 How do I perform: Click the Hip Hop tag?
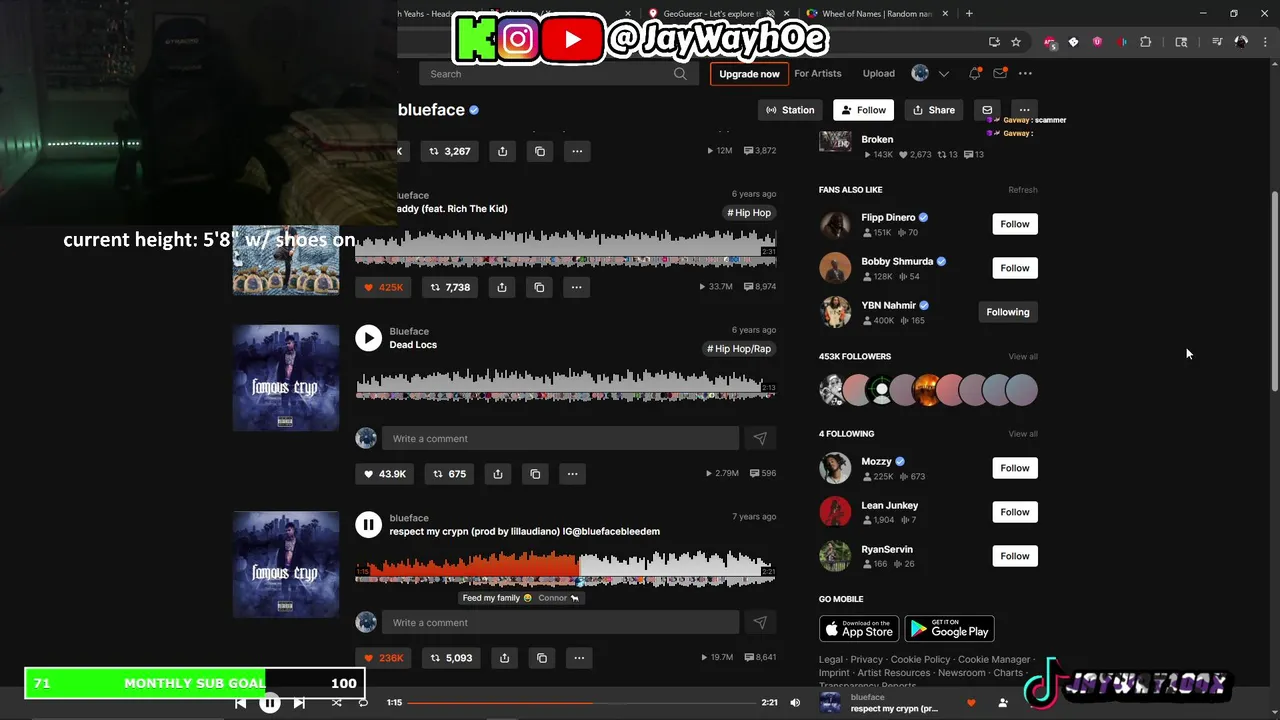click(749, 213)
